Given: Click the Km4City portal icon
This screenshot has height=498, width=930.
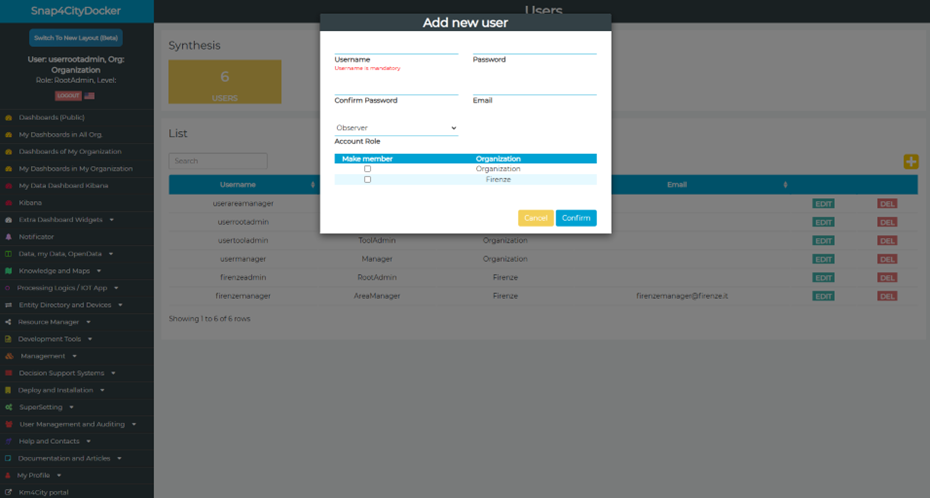Looking at the screenshot, I should pyautogui.click(x=9, y=492).
